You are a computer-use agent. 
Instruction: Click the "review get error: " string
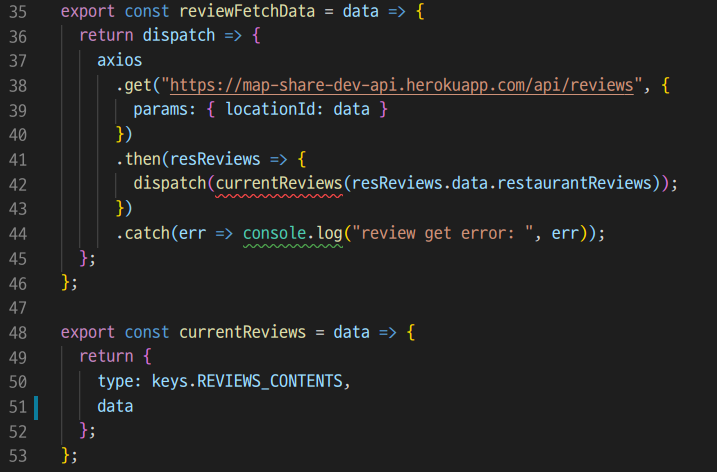[x=443, y=233]
